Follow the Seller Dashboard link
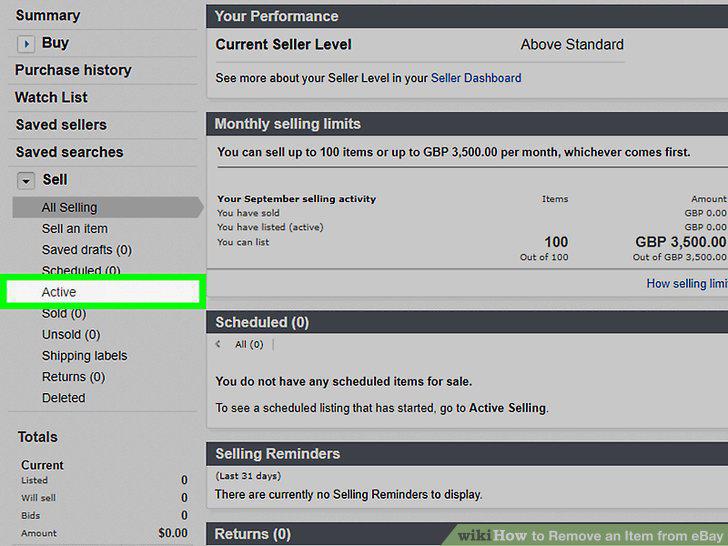This screenshot has height=546, width=728. (476, 78)
